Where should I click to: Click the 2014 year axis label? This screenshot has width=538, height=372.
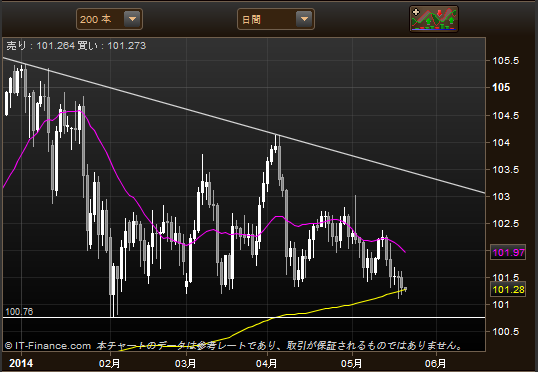point(21,363)
